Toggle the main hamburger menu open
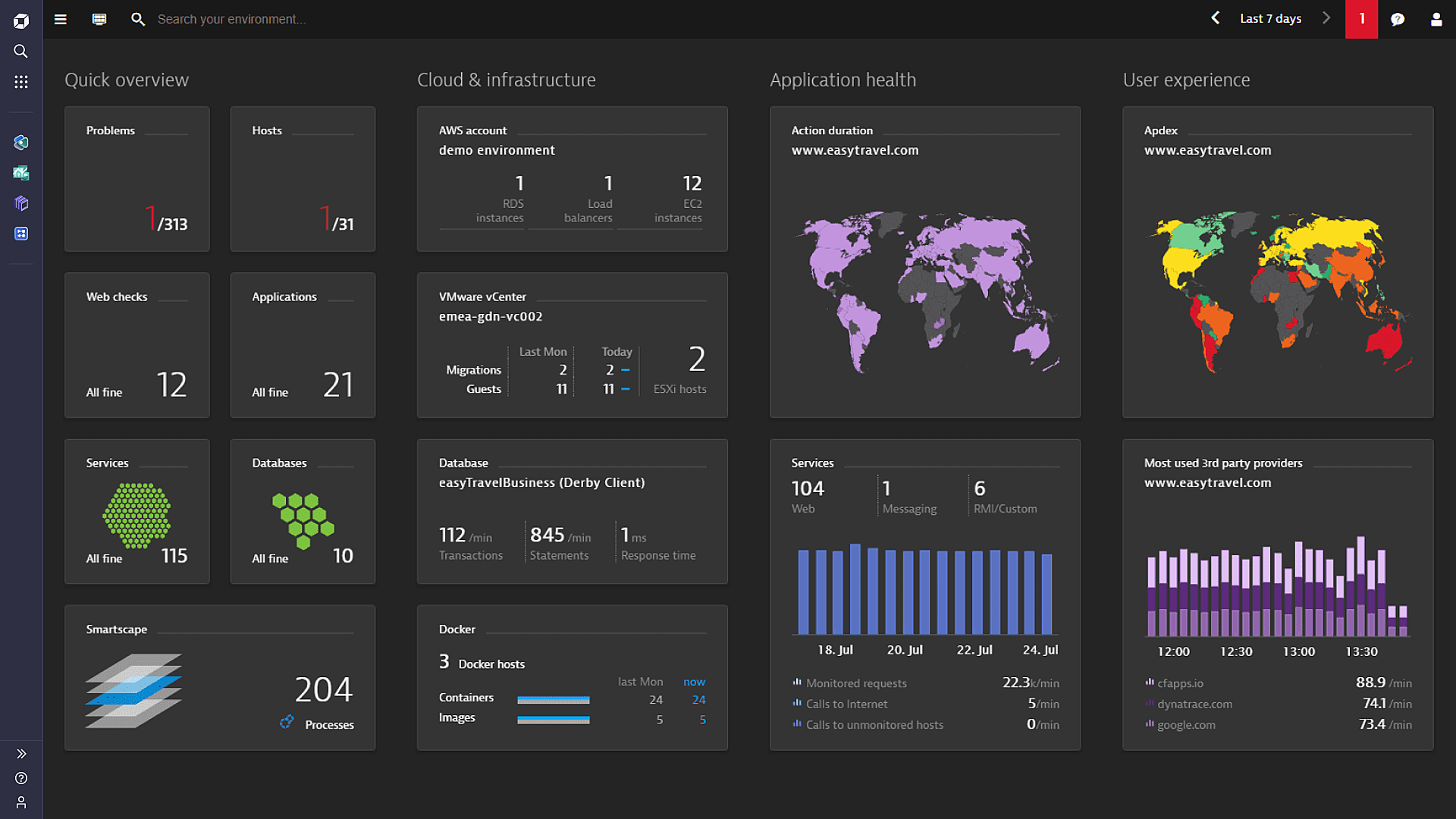 (60, 18)
